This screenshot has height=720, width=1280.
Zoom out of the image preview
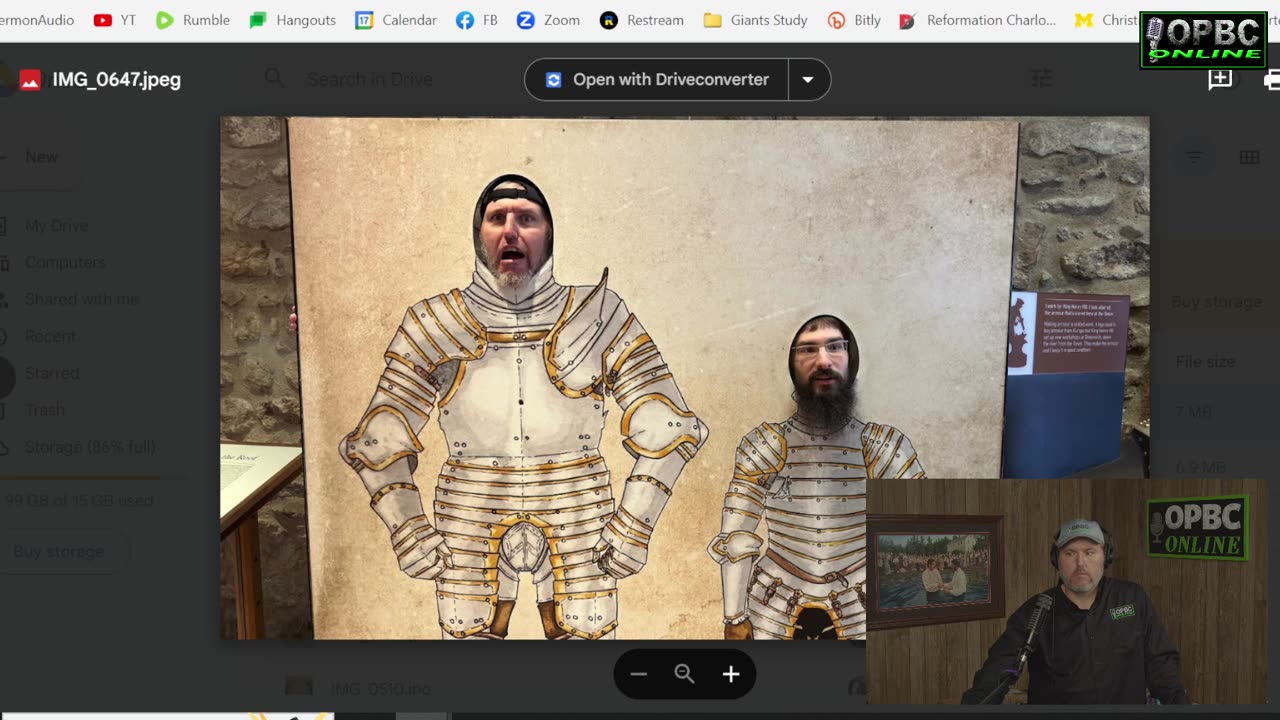[638, 674]
